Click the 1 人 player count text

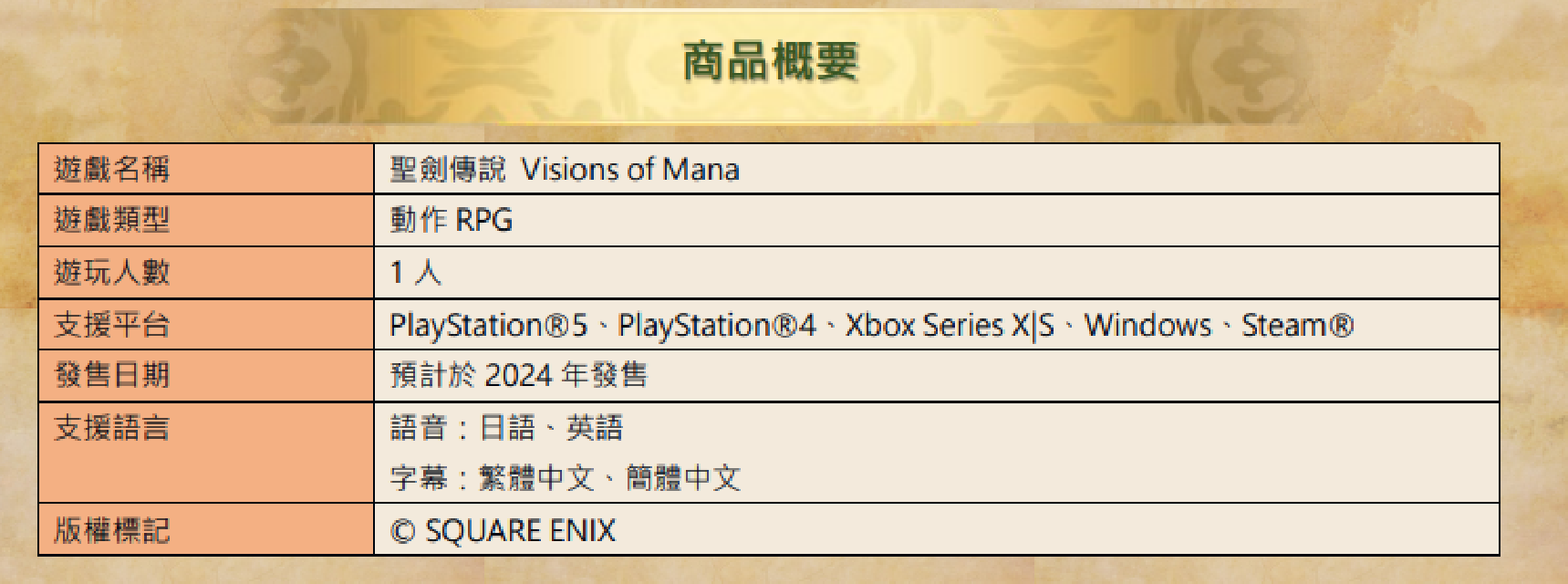pos(416,272)
